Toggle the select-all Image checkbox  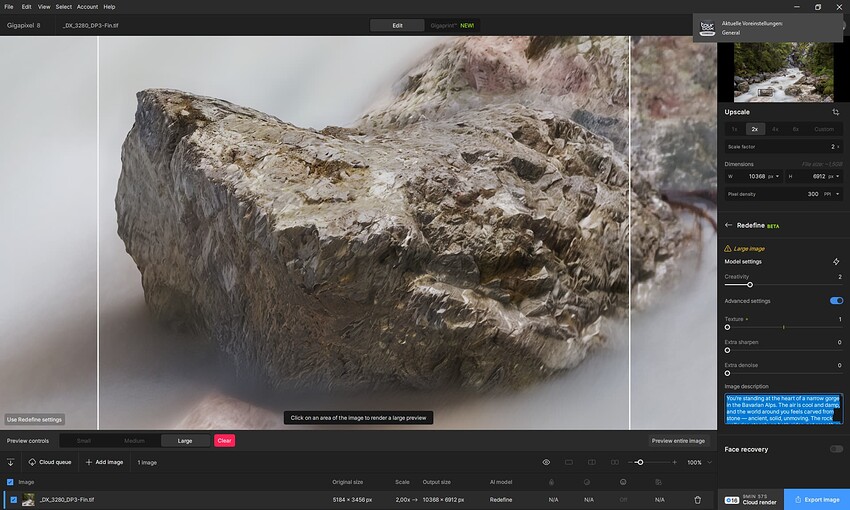pyautogui.click(x=10, y=482)
